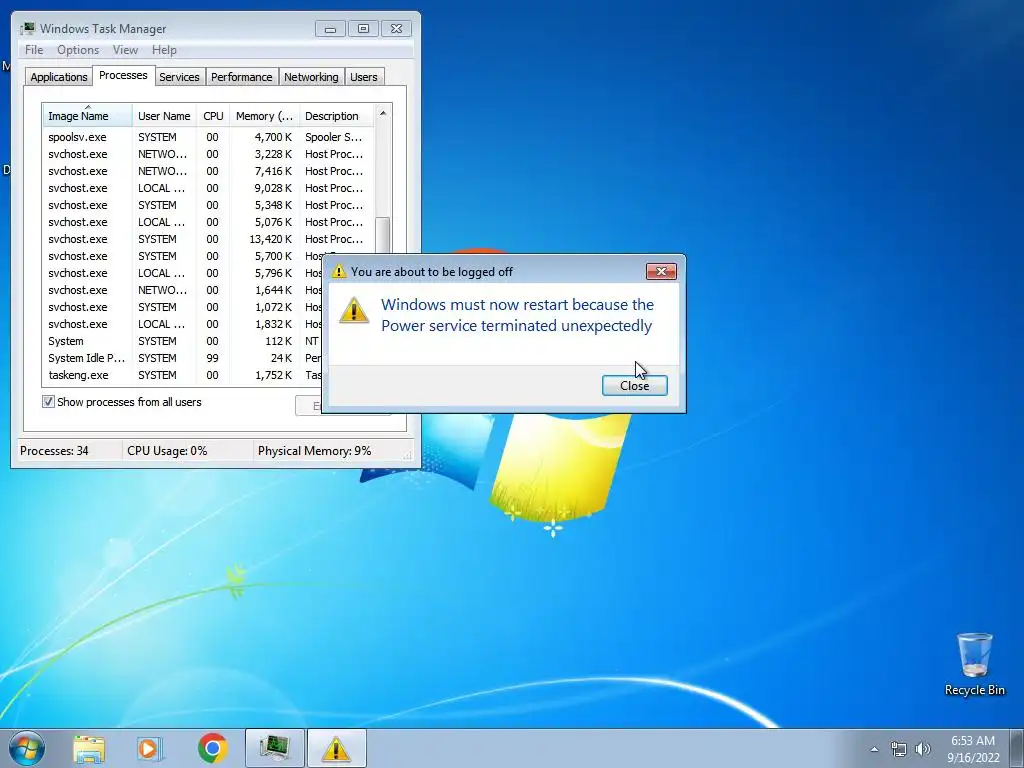
Task: Select svchost.exe using 9,028 K
Action: [x=208, y=188]
